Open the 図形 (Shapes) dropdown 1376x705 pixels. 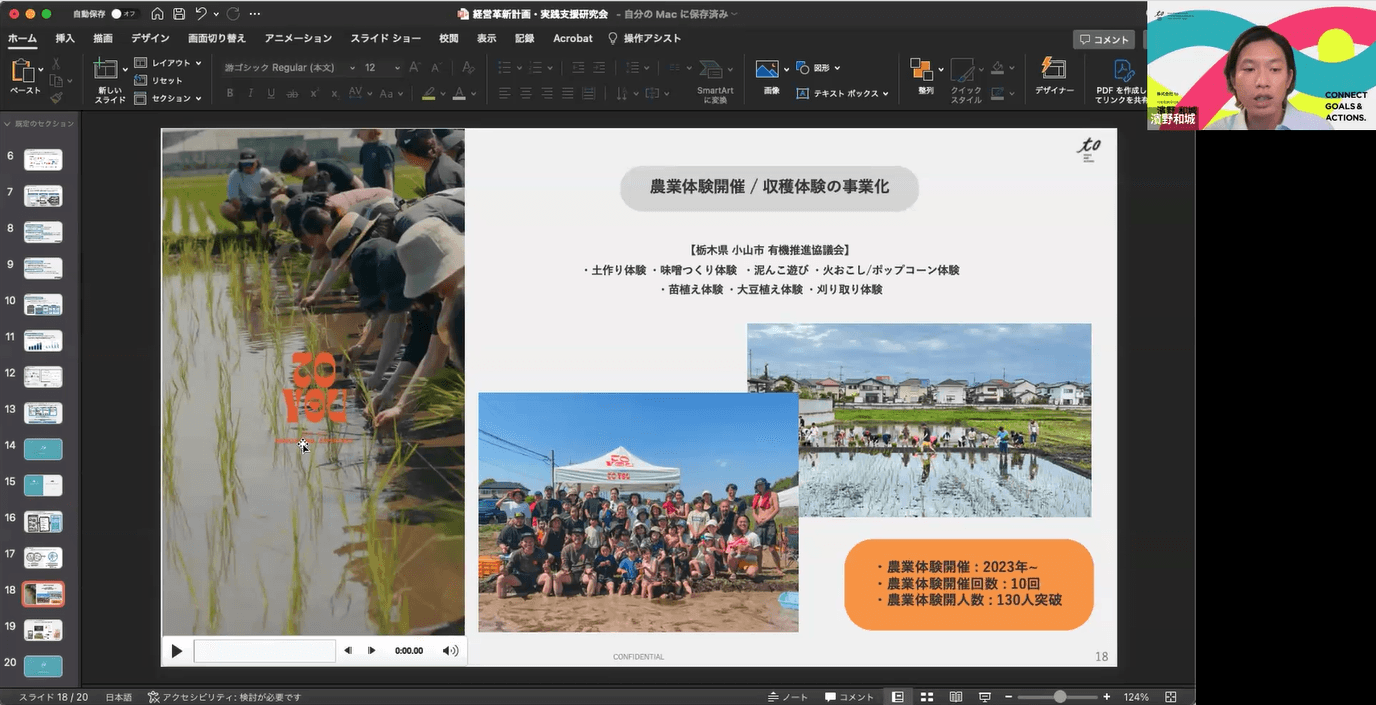(x=820, y=68)
